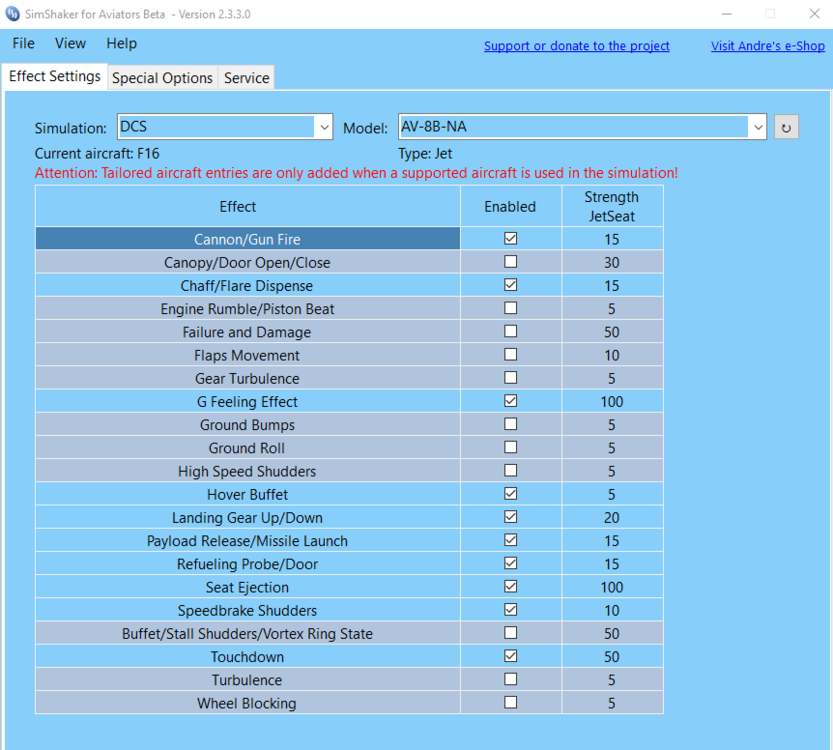This screenshot has width=833, height=750.
Task: Click strength value 100 for Seat Ejection
Action: coord(611,587)
